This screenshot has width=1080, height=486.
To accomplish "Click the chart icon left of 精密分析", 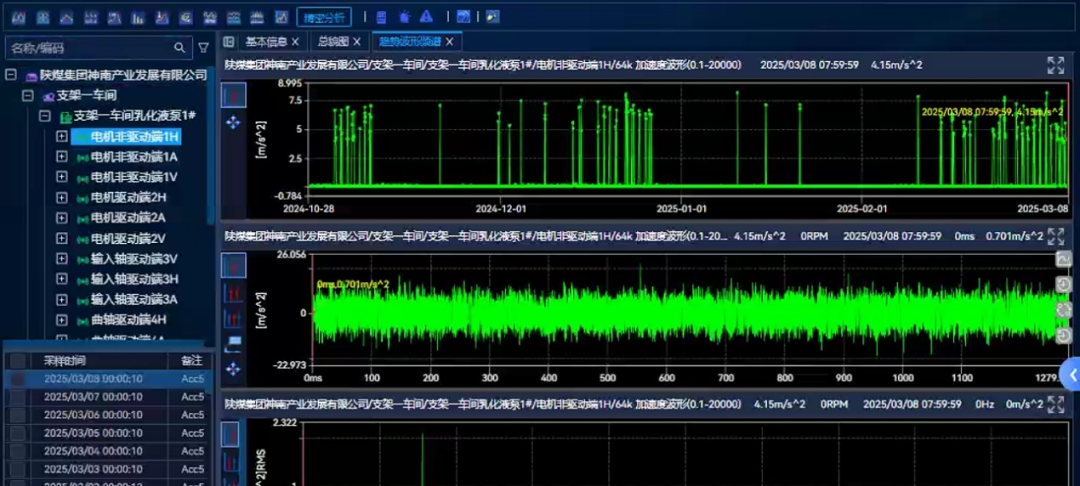I will tap(281, 17).
